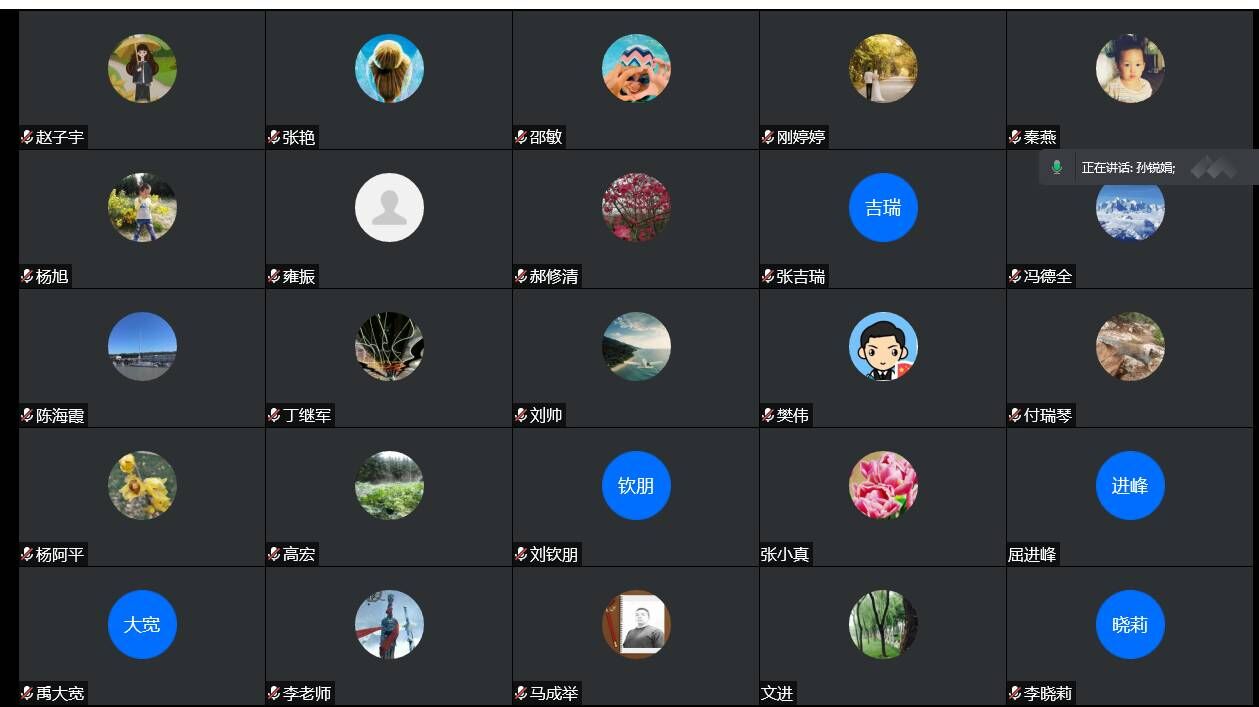Viewport: 1259px width, 707px height.
Task: Click 雍振's default gray profile avatar
Action: (389, 208)
